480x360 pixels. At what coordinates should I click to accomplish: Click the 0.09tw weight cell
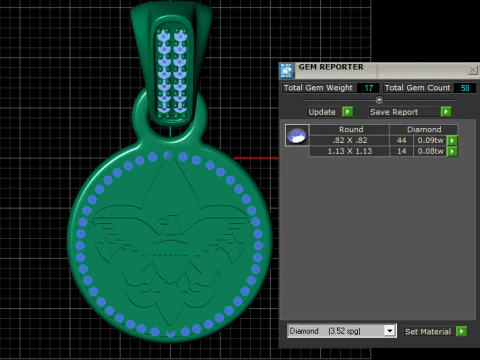(x=430, y=140)
